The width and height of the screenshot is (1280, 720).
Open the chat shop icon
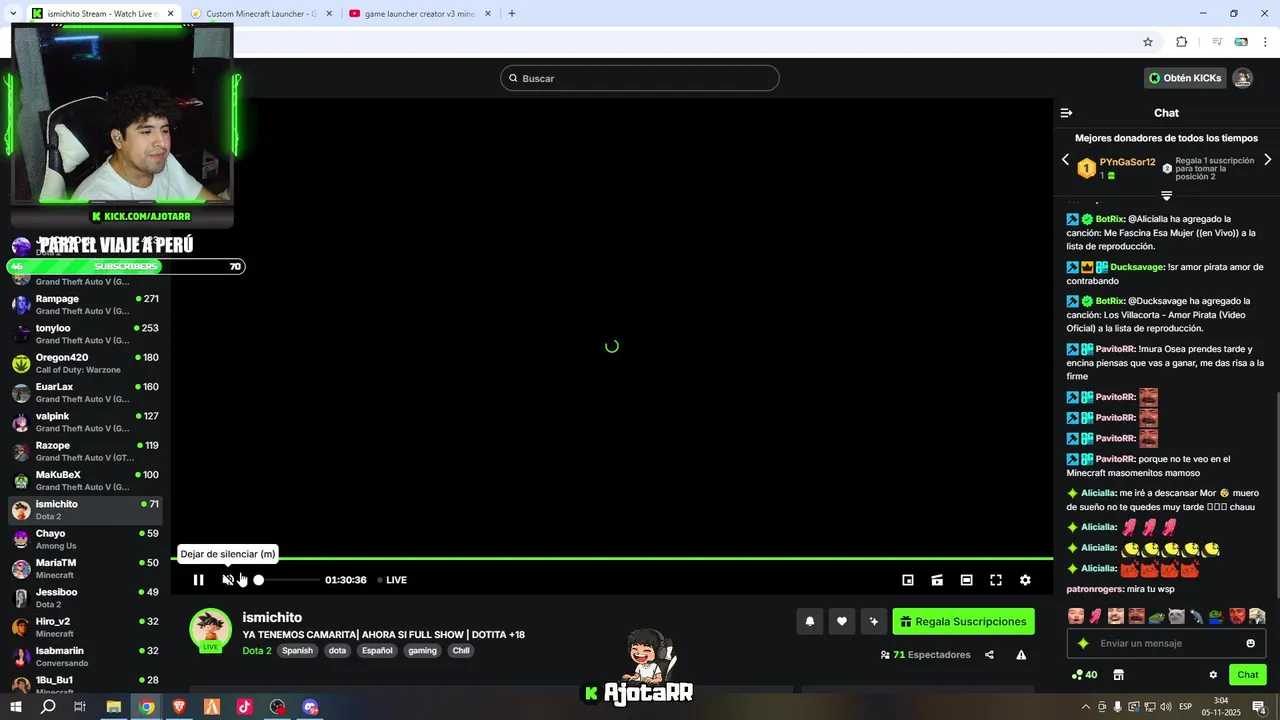pos(1118,675)
